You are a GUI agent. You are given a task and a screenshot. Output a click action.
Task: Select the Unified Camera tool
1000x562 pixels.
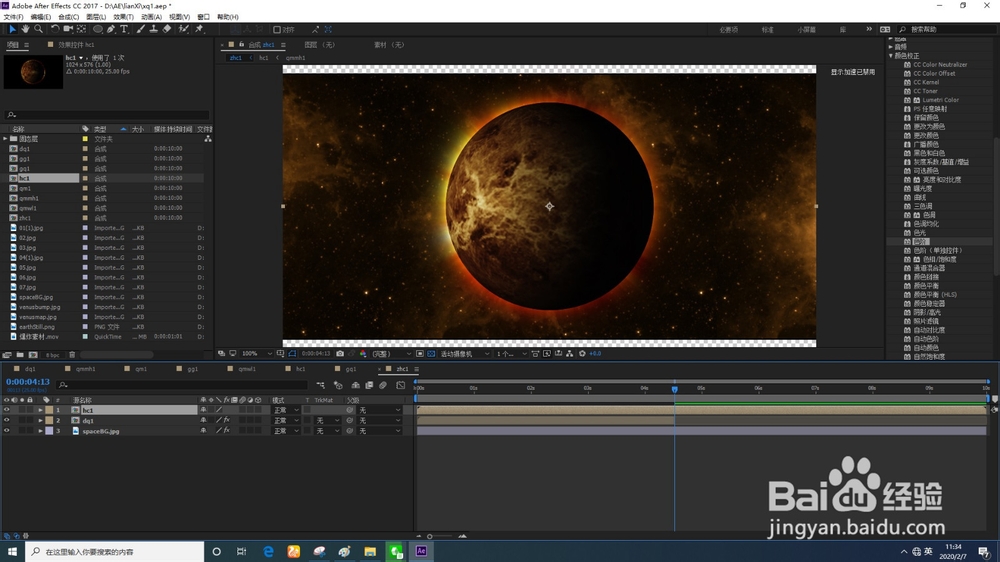click(x=68, y=29)
